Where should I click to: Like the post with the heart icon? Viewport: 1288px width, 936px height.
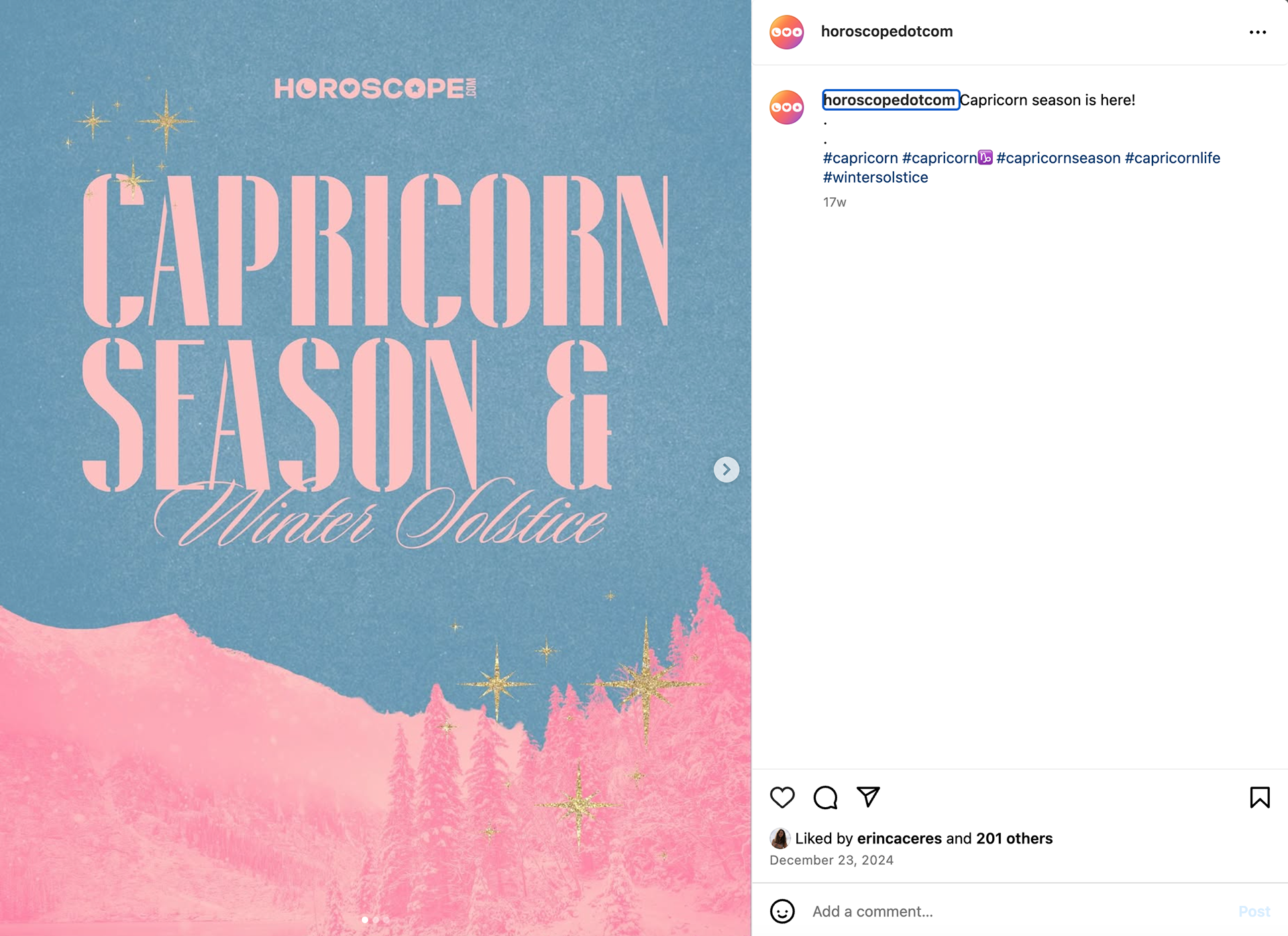click(x=782, y=797)
